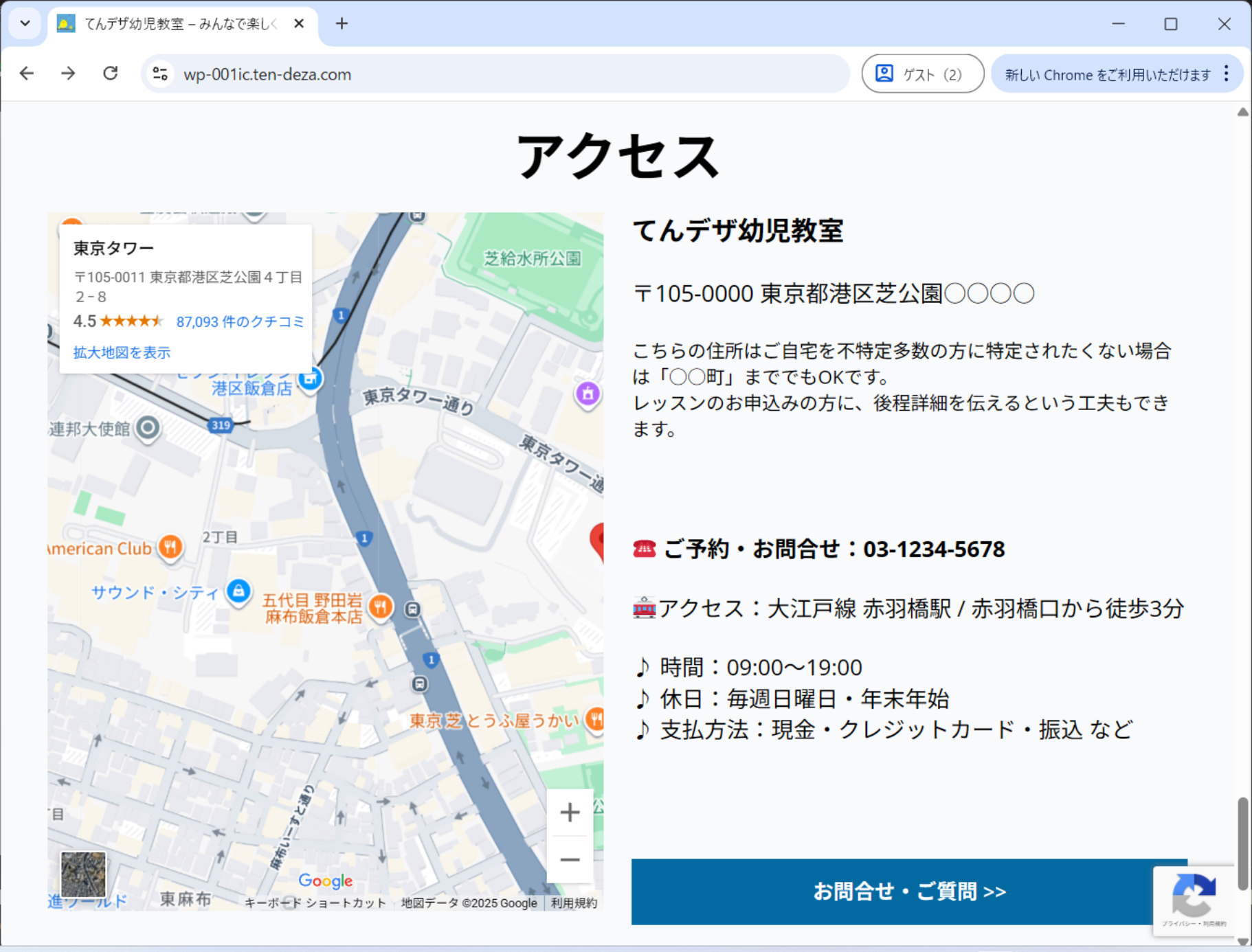Image resolution: width=1252 pixels, height=952 pixels.
Task: Open the 87,093 件のクチコミ reviews link
Action: click(240, 321)
